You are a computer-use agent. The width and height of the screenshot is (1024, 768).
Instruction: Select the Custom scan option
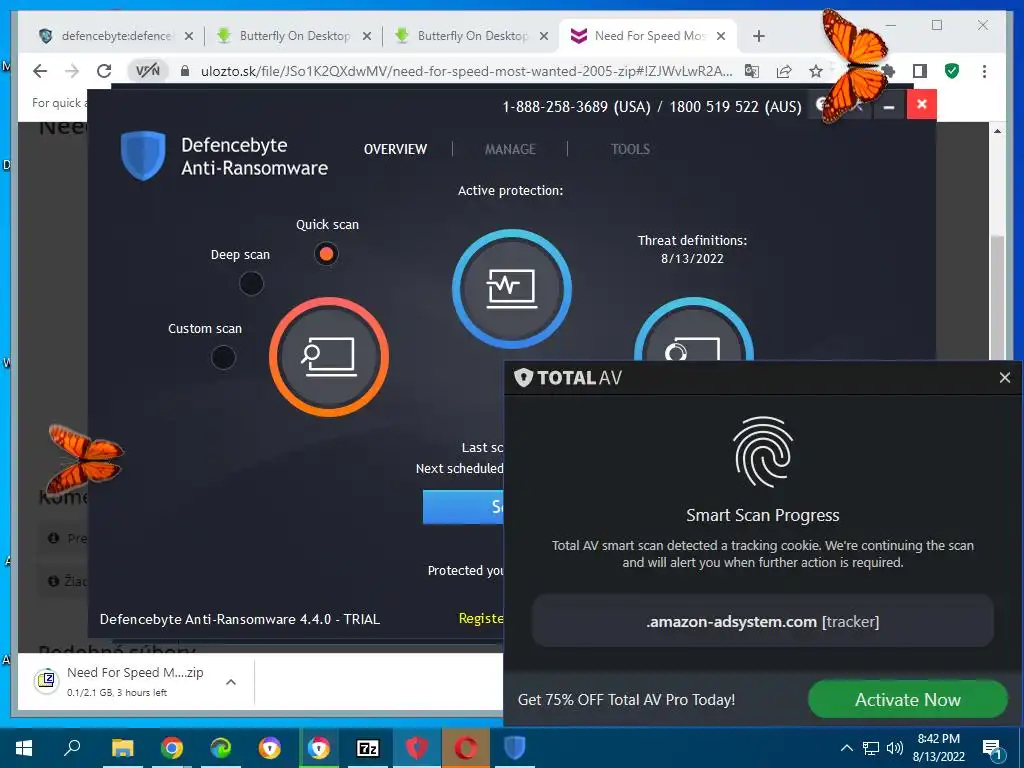pos(223,357)
